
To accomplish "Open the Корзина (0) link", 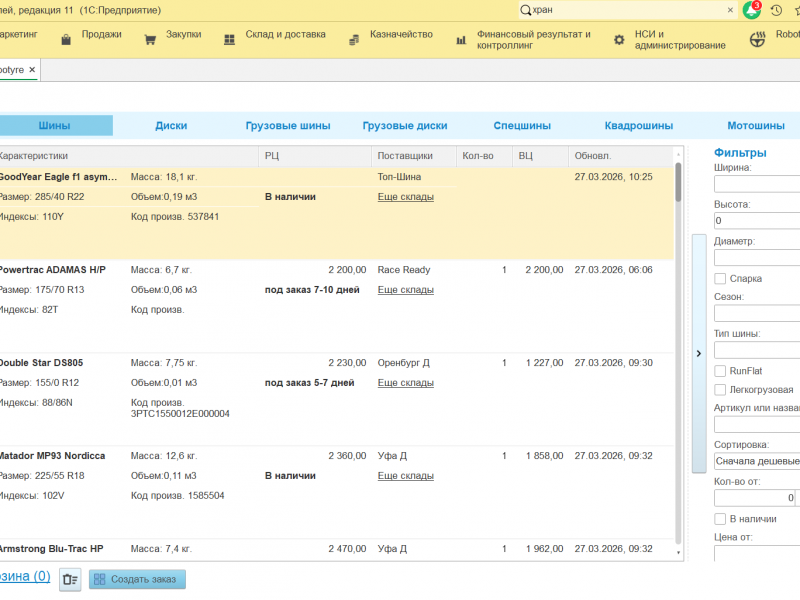I will point(25,577).
